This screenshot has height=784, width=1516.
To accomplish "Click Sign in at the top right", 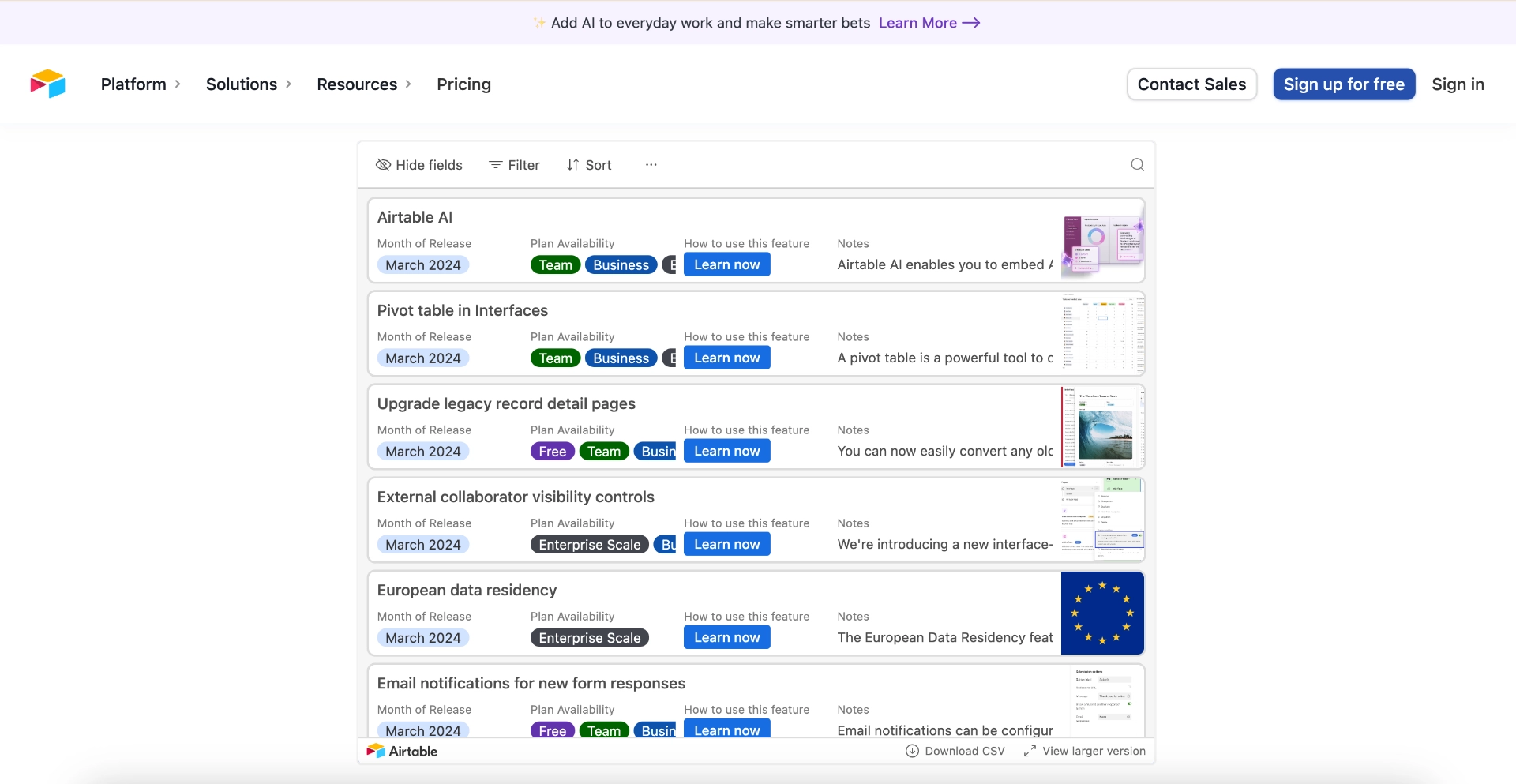I will click(1458, 84).
